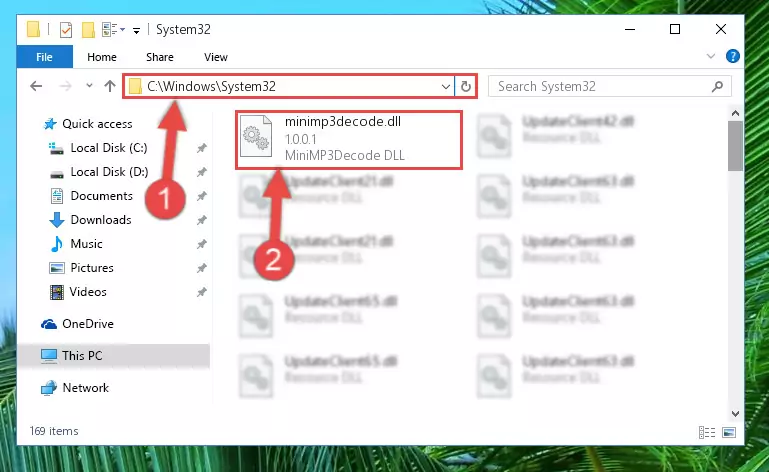Click the Videos film strip icon

[57, 292]
